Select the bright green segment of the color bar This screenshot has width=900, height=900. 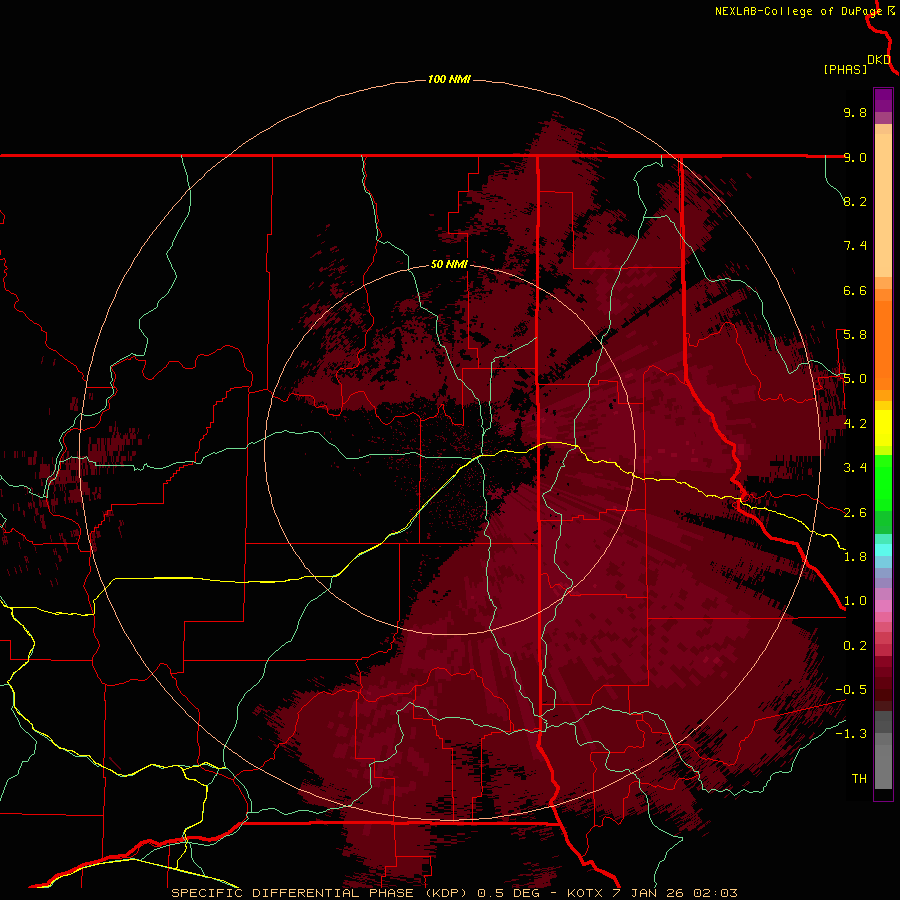pyautogui.click(x=883, y=482)
